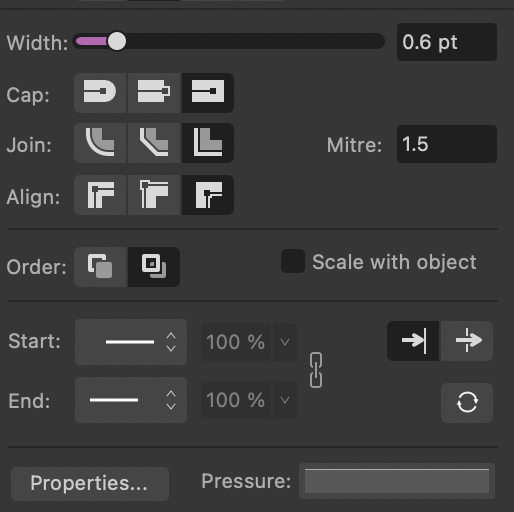This screenshot has height=512, width=514.
Task: Toggle the link between start and end size
Action: [316, 370]
